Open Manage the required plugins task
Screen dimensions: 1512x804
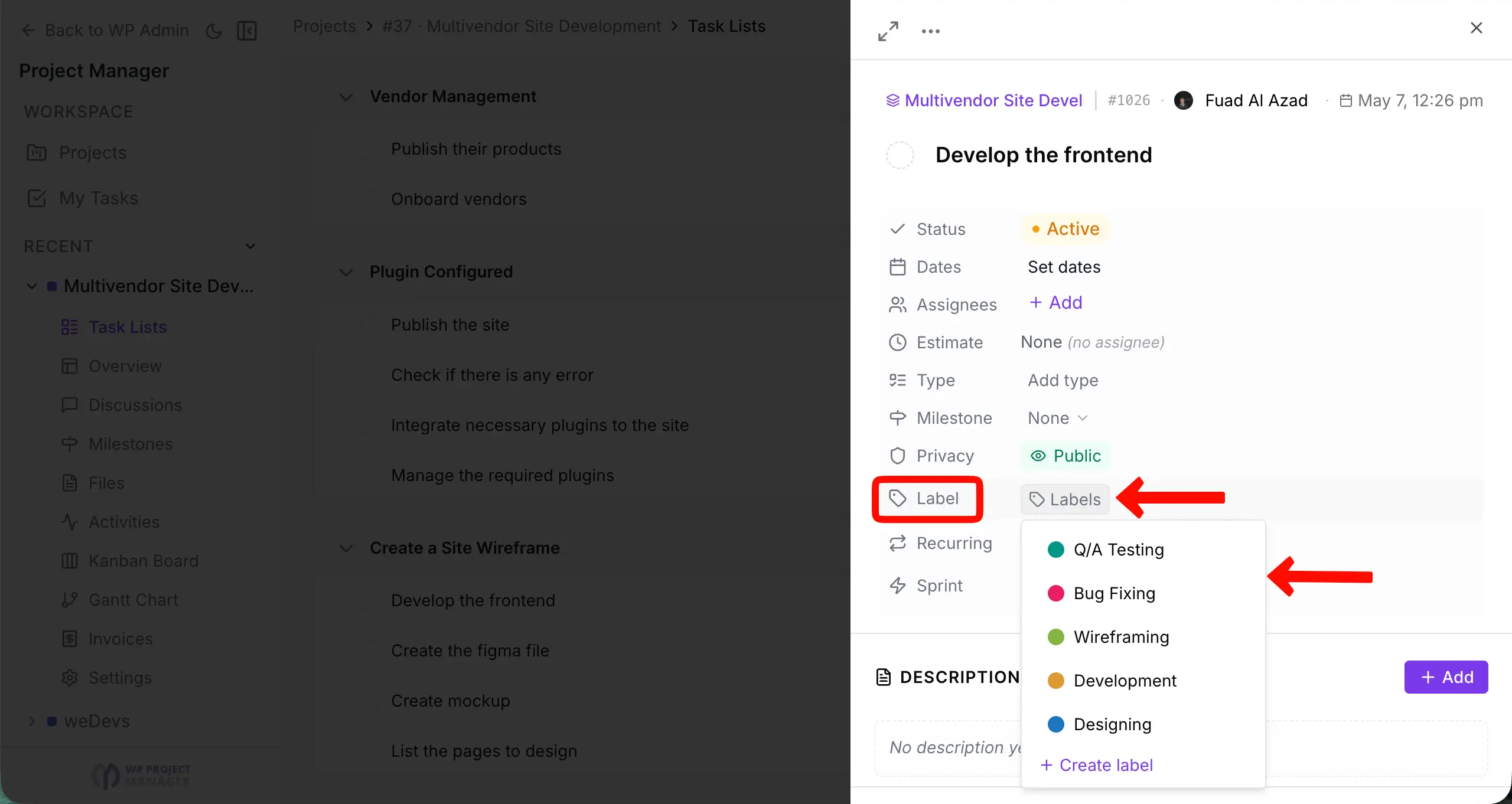click(x=503, y=475)
